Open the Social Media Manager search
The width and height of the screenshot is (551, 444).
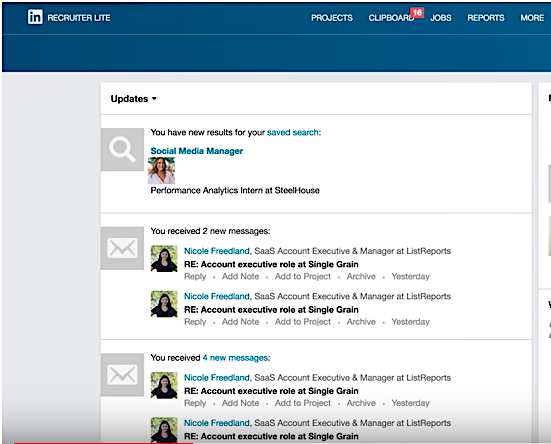tap(196, 151)
